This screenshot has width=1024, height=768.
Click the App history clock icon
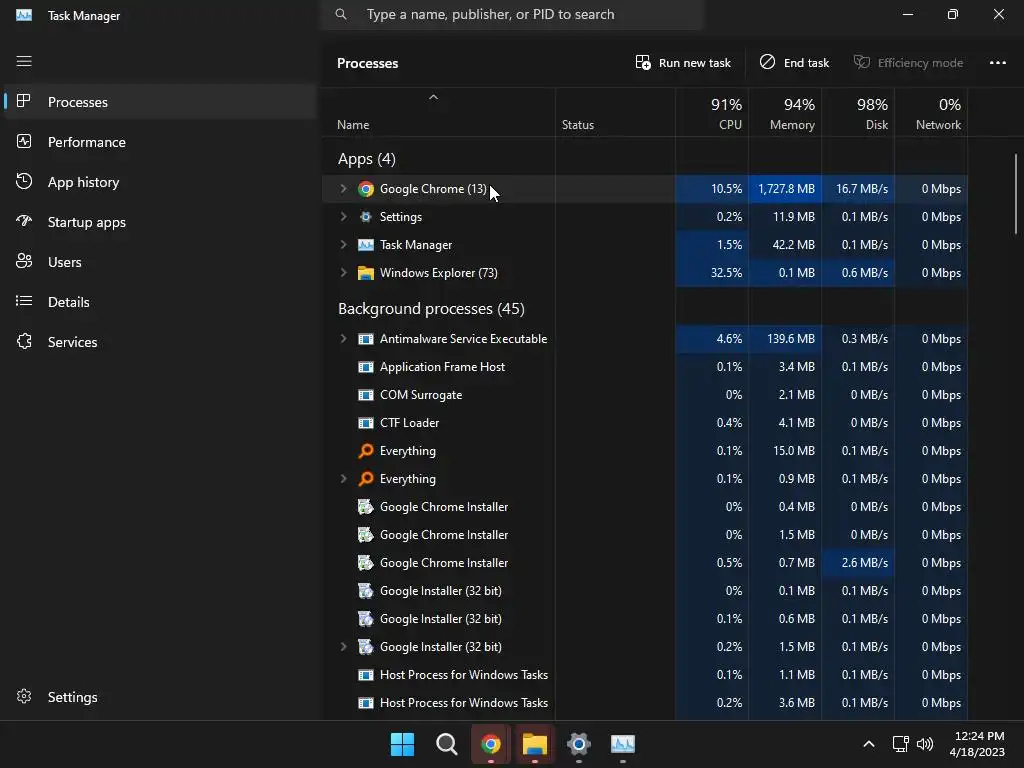[x=24, y=182]
